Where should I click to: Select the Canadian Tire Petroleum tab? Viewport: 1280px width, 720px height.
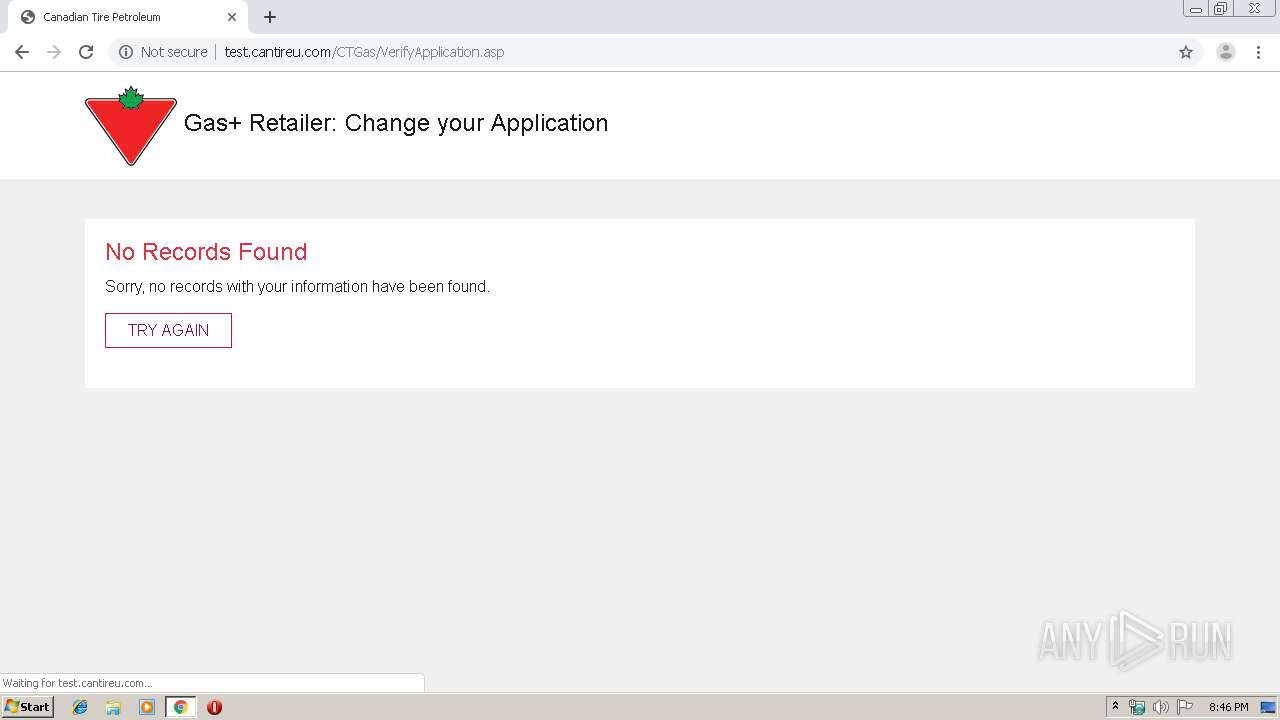128,17
